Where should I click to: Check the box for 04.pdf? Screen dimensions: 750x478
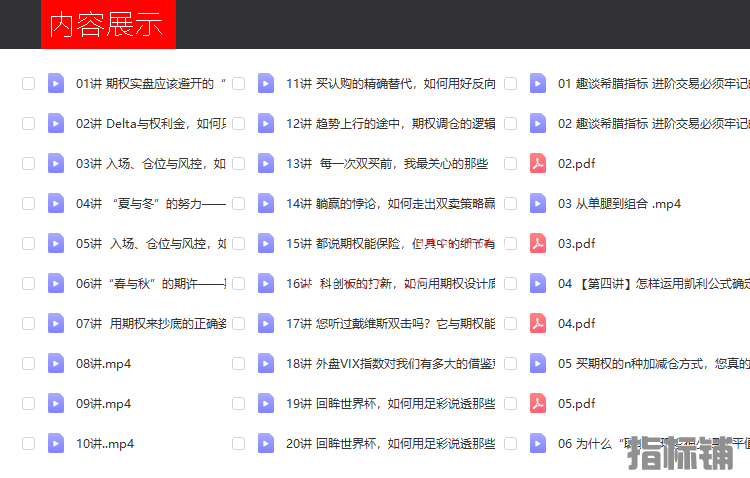(510, 324)
